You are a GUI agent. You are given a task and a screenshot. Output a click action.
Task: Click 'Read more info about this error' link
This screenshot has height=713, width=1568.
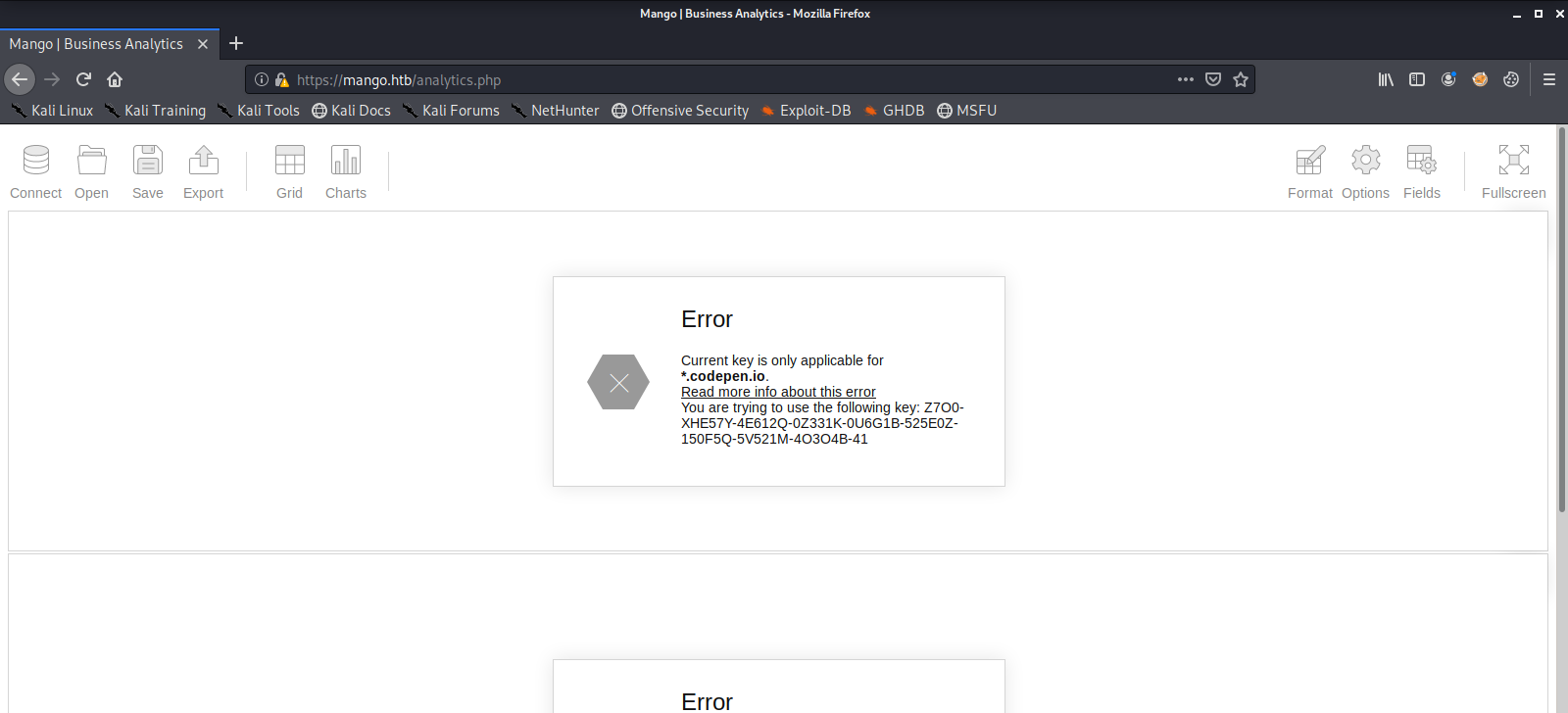(x=778, y=392)
